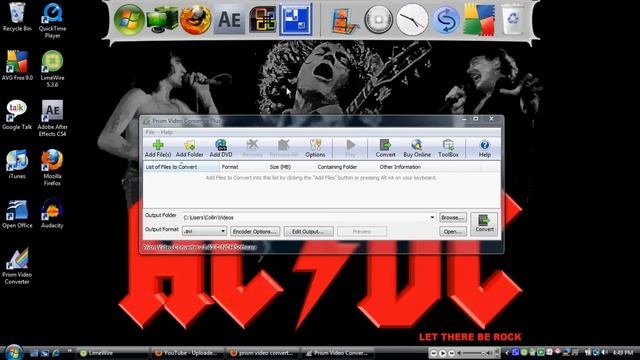Screen dimensions: 640x360
Task: Click the Remove toolbar icon
Action: click(252, 148)
